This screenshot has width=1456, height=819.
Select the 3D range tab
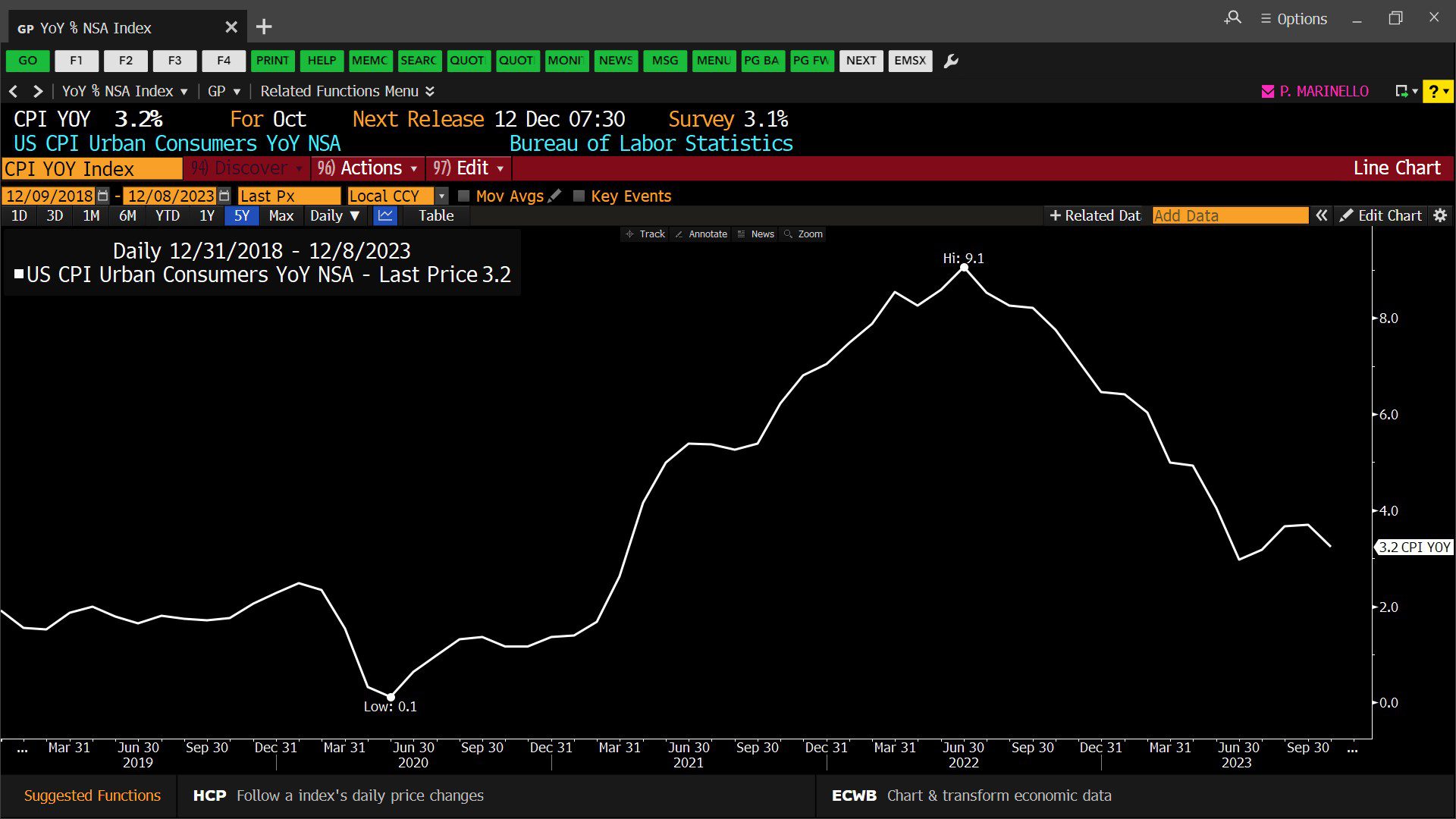tap(55, 215)
